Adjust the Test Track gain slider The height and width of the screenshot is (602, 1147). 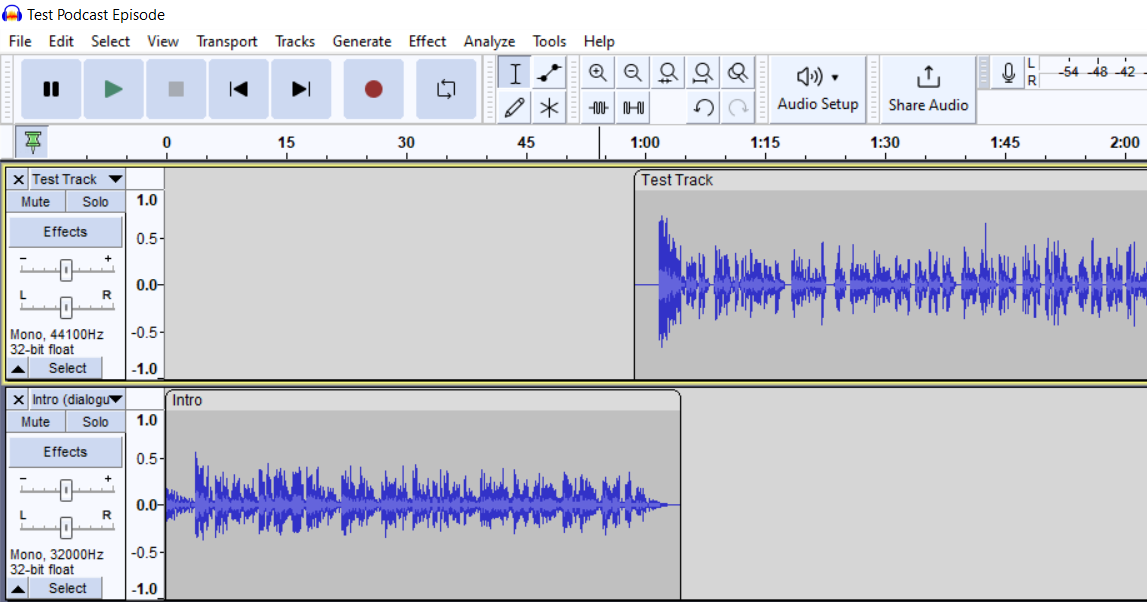pyautogui.click(x=65, y=268)
